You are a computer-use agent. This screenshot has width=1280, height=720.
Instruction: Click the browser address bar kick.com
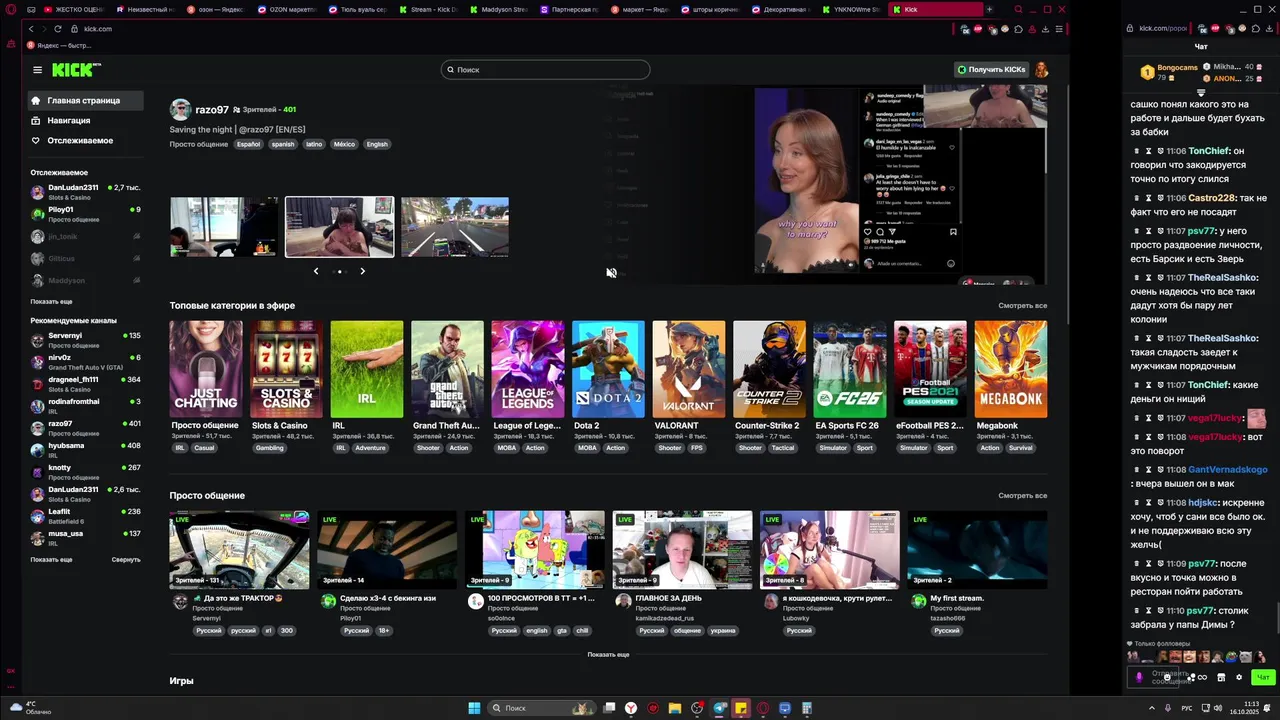point(98,29)
